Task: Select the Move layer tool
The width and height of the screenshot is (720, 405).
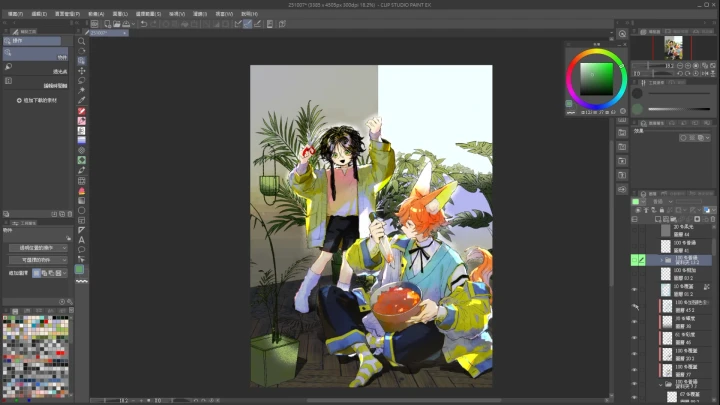Action: coord(81,71)
